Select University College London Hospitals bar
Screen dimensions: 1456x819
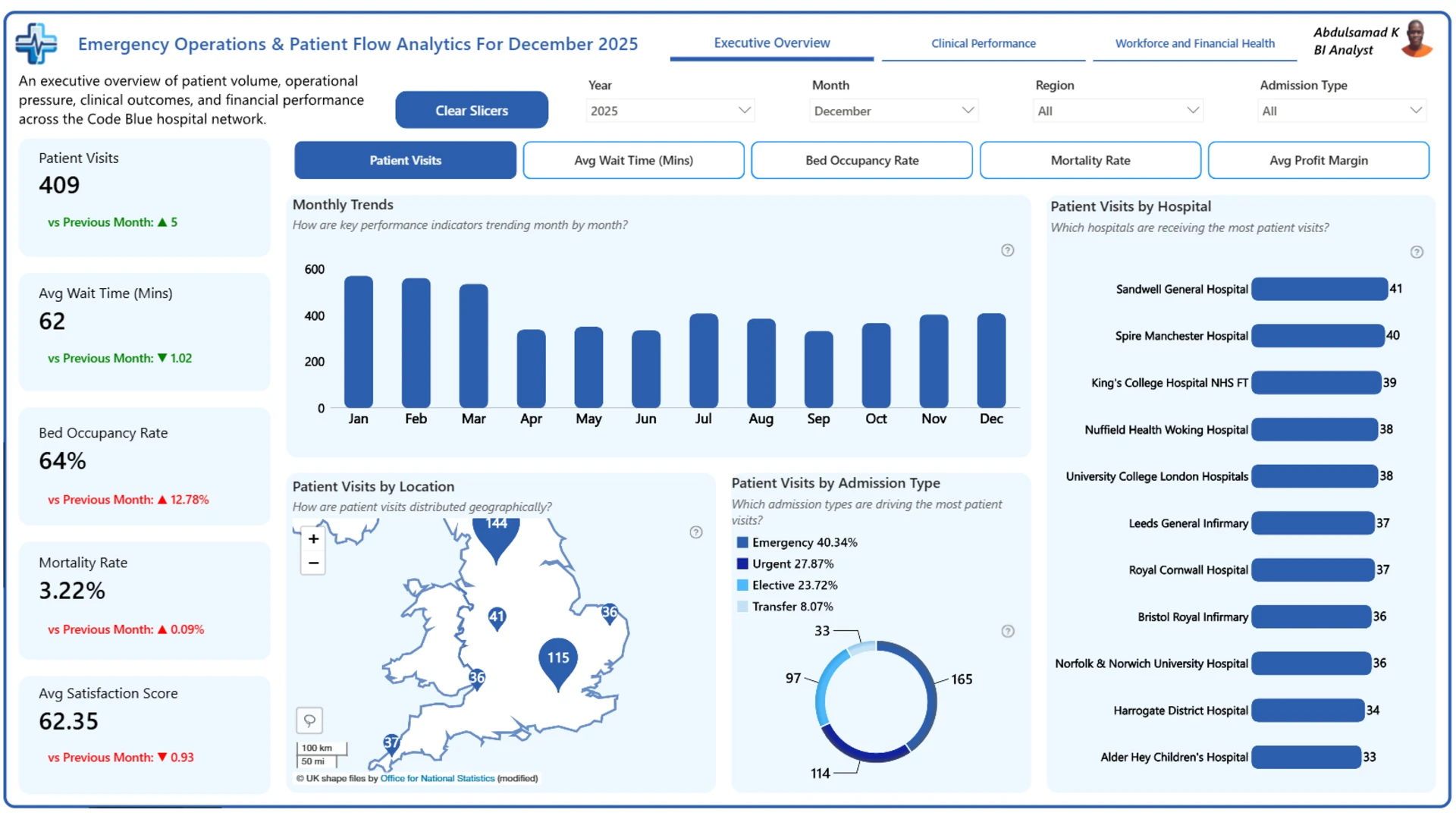[1315, 476]
